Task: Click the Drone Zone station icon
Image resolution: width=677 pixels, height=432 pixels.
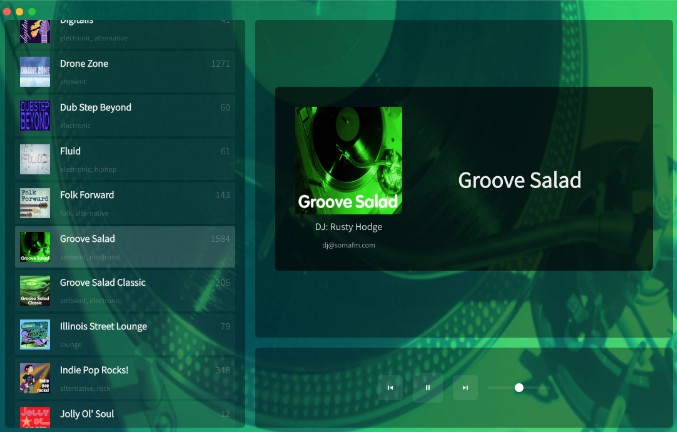Action: tap(35, 71)
